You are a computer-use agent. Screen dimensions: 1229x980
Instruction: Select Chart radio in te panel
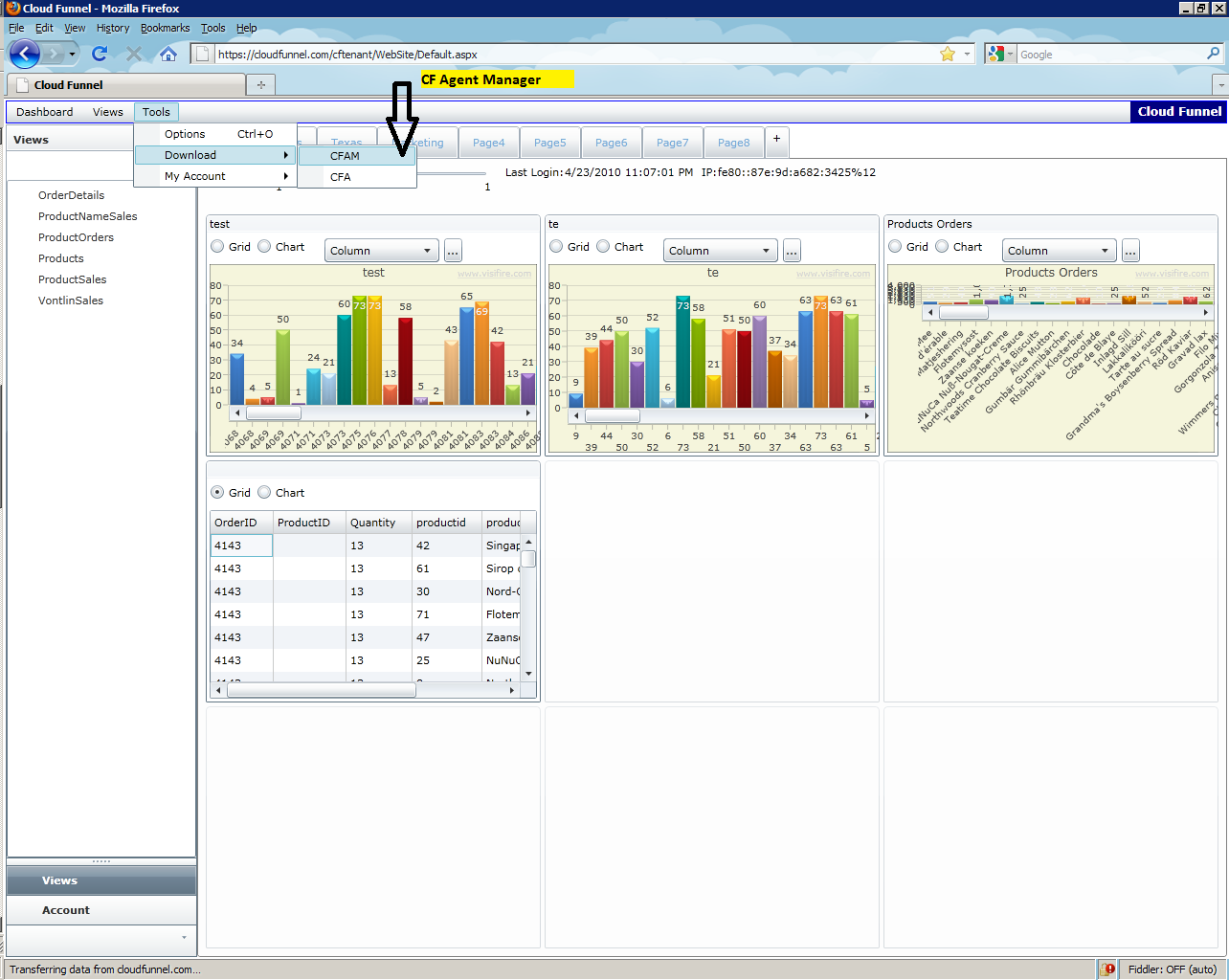tap(603, 247)
